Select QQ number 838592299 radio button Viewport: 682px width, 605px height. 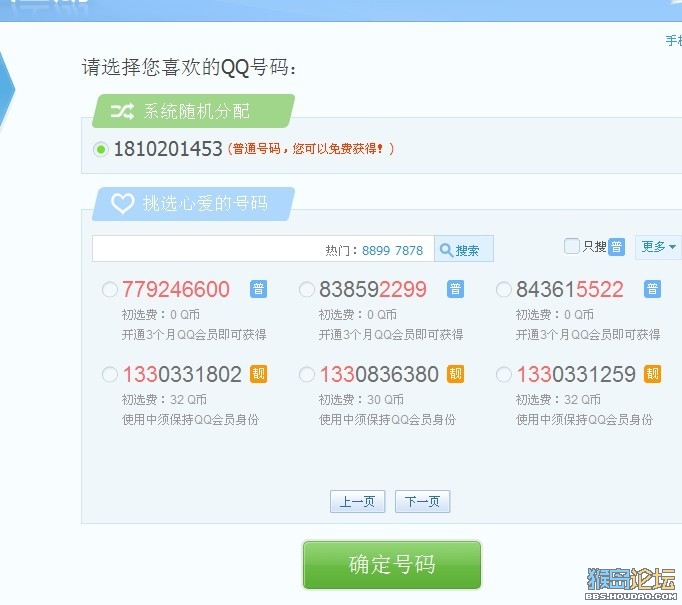(307, 289)
